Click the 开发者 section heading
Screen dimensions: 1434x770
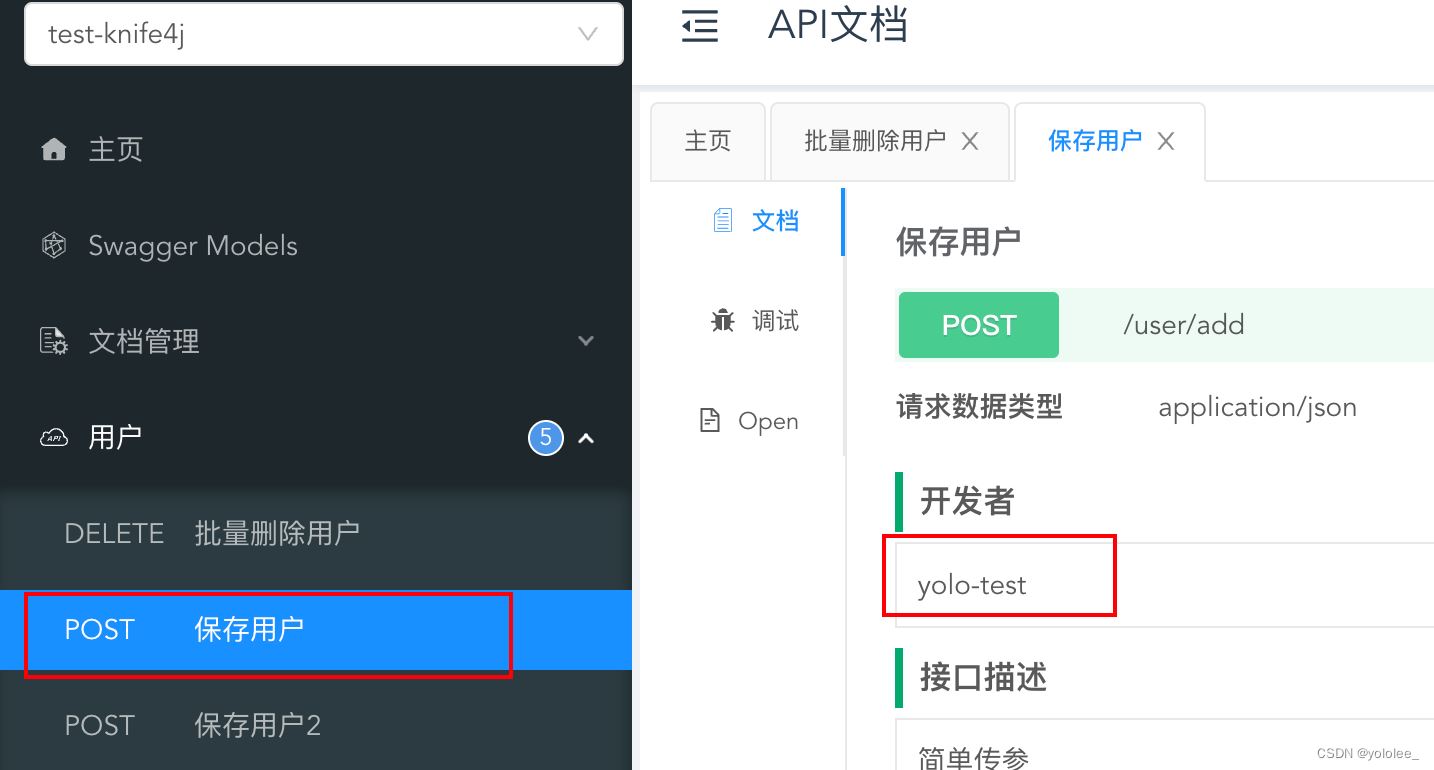[967, 501]
